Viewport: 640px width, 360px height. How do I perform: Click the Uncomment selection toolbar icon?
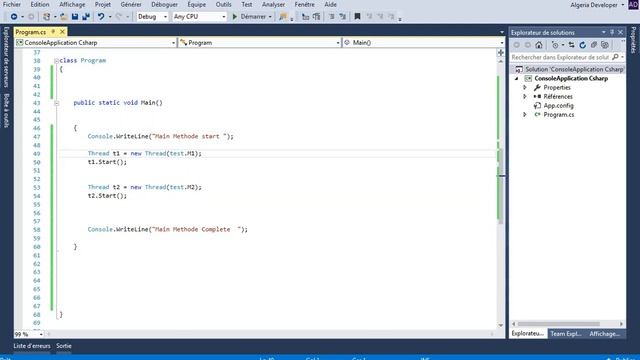[343, 17]
